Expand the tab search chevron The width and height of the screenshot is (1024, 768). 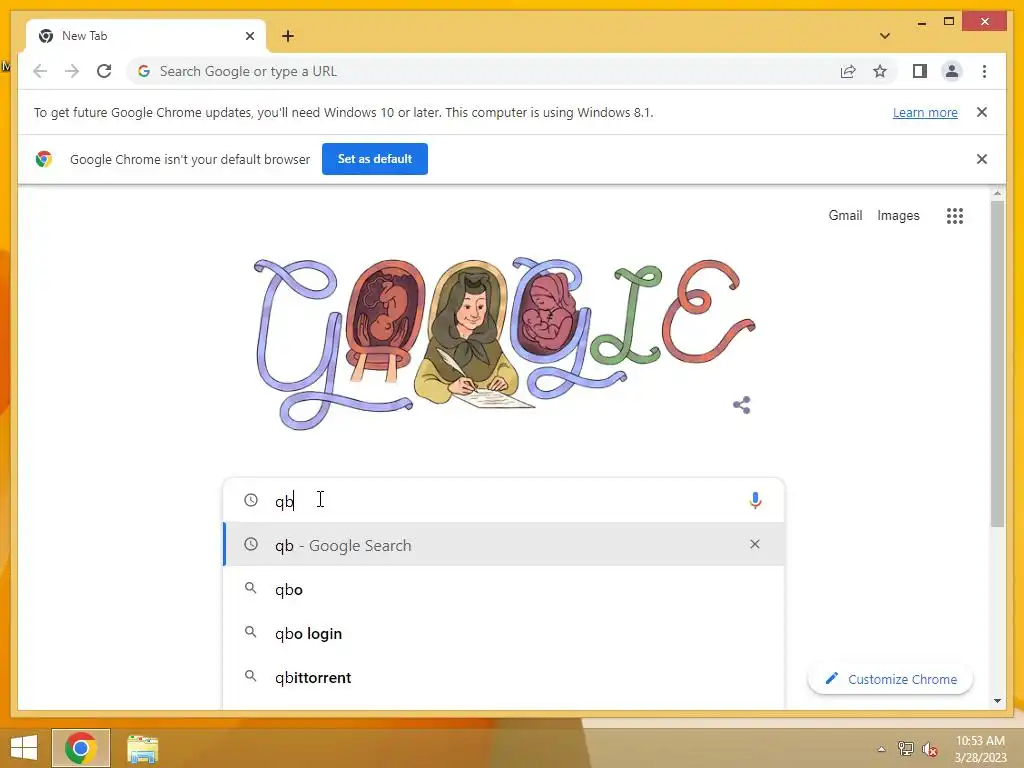point(884,36)
